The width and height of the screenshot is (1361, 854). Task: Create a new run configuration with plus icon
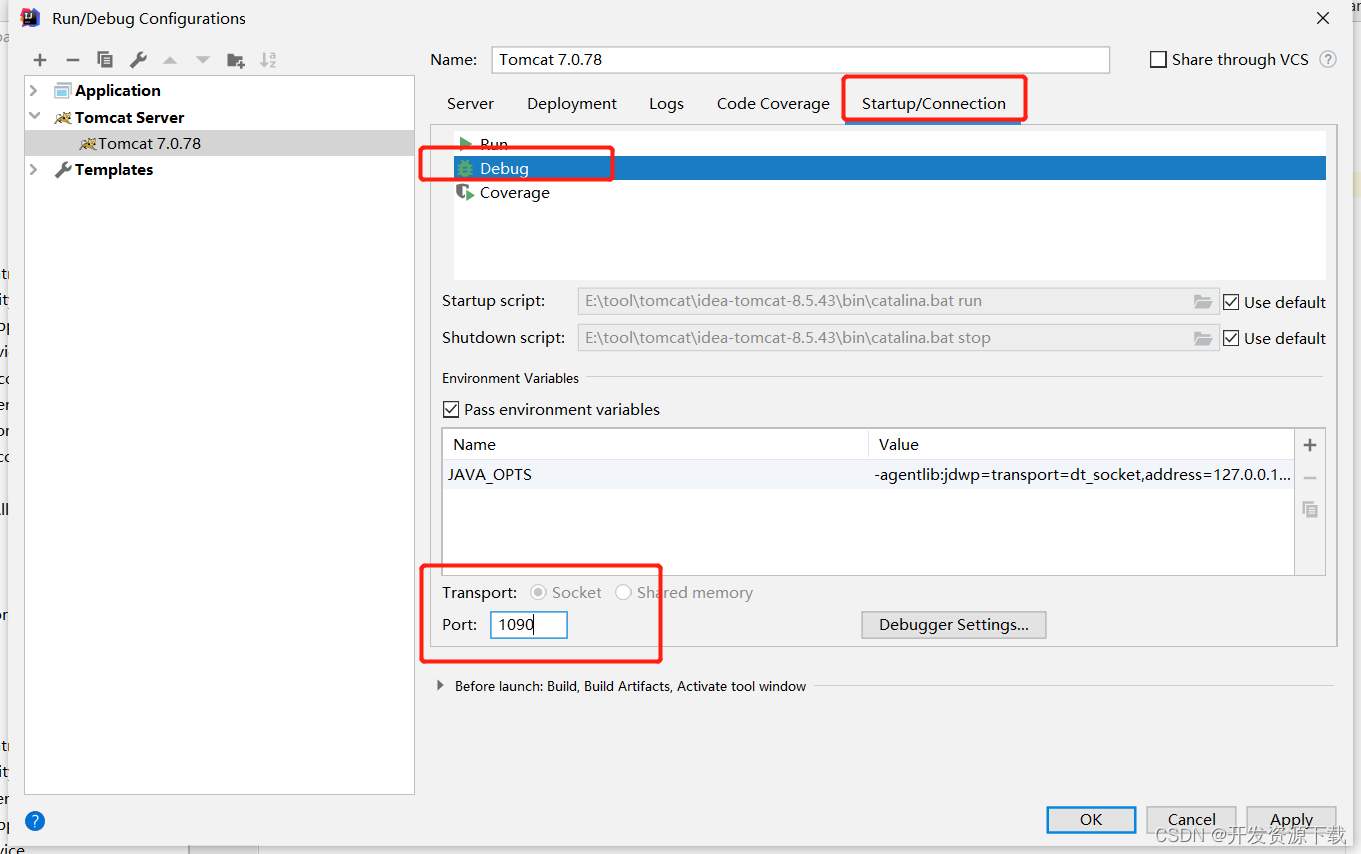pyautogui.click(x=39, y=60)
